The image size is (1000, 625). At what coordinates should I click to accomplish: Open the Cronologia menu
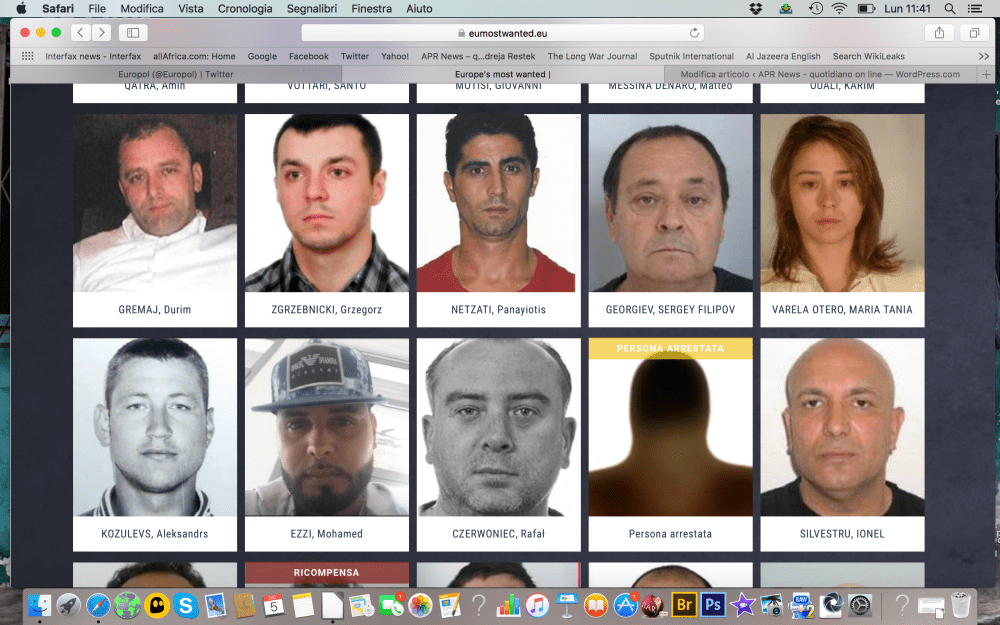pos(245,9)
